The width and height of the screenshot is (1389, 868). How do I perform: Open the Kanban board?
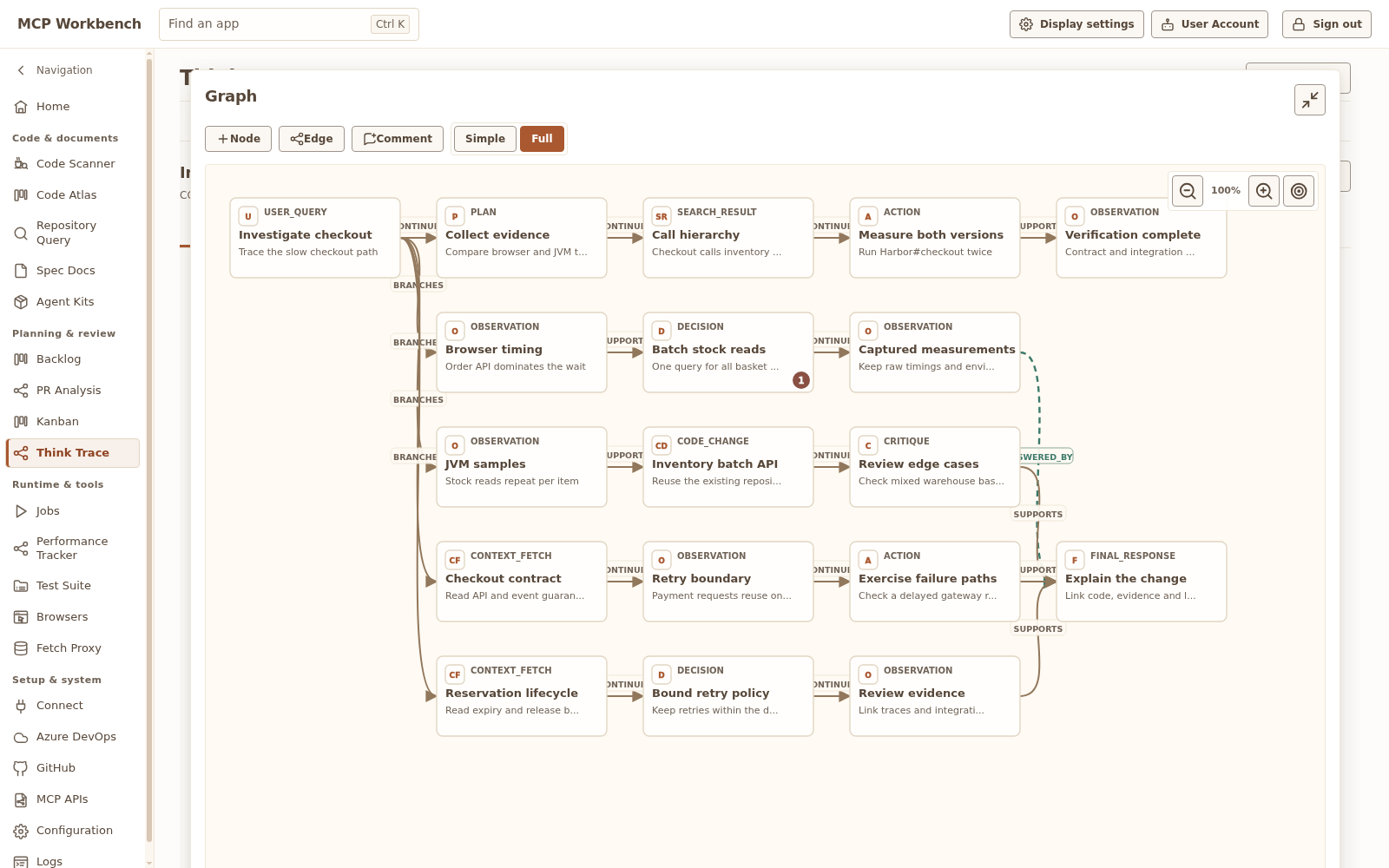click(73, 421)
